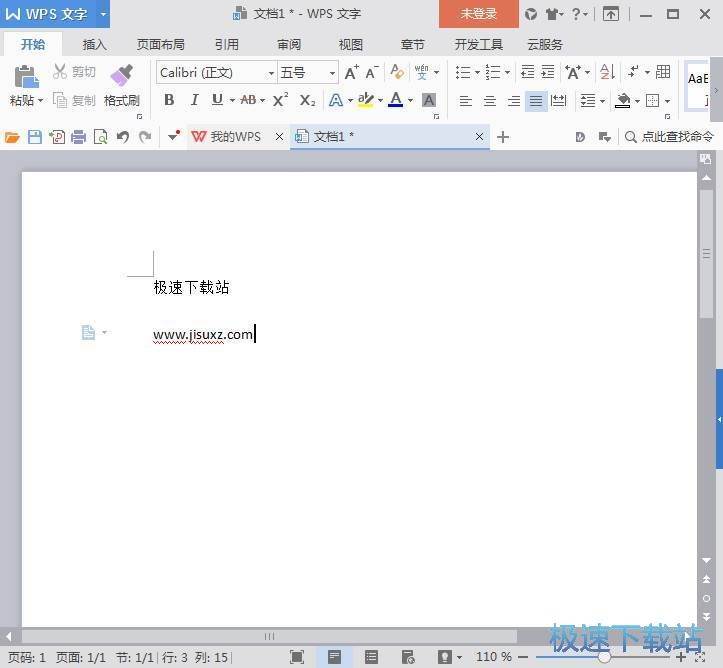Viewport: 723px width, 668px height.
Task: Click the increase font size icon
Action: (x=351, y=72)
